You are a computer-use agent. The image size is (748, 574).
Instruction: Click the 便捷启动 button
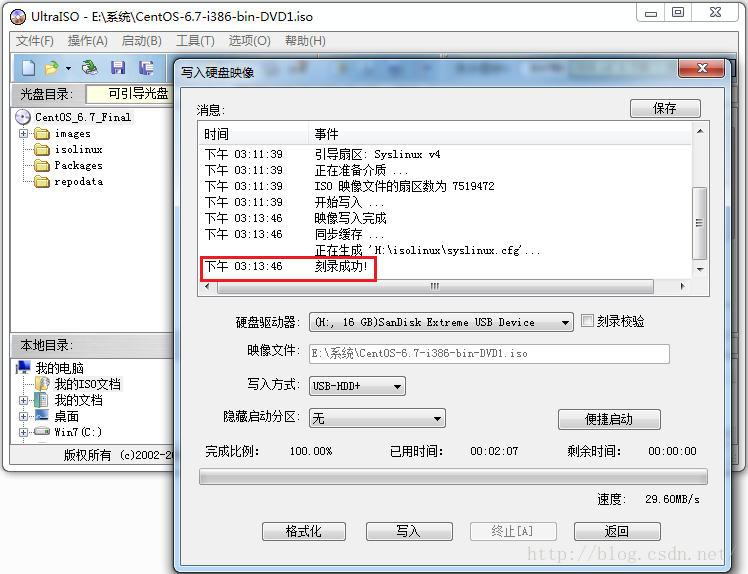pyautogui.click(x=609, y=419)
